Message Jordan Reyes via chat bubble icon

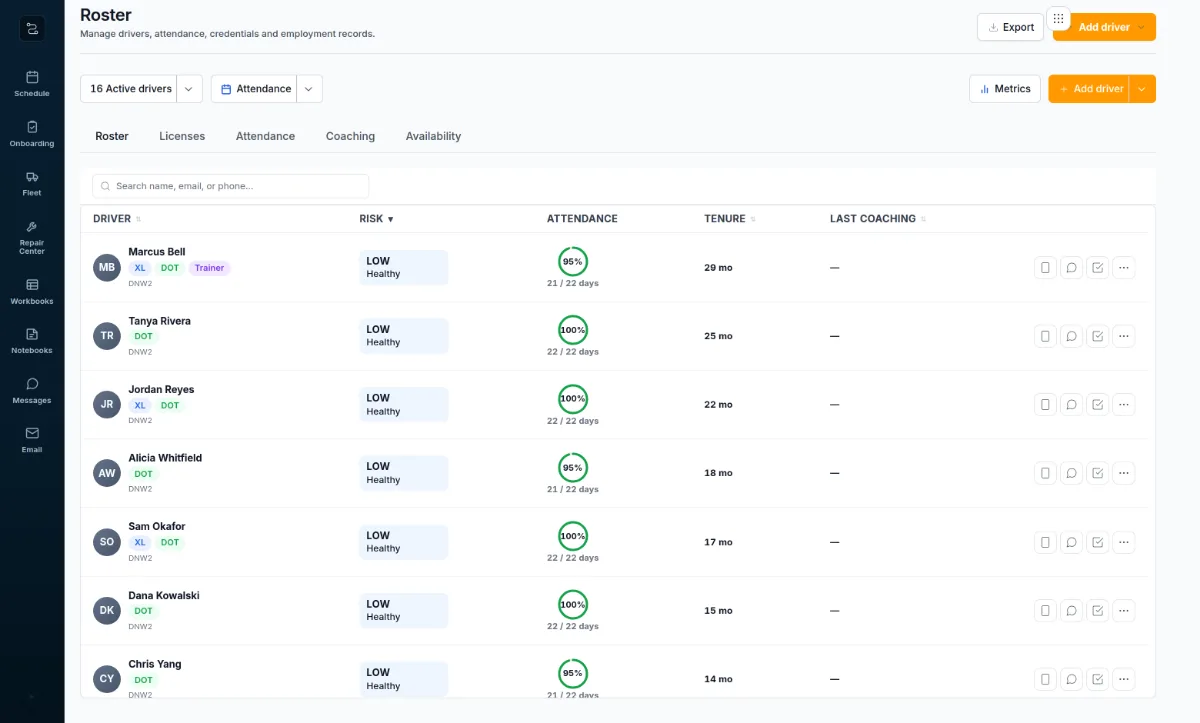tap(1071, 405)
